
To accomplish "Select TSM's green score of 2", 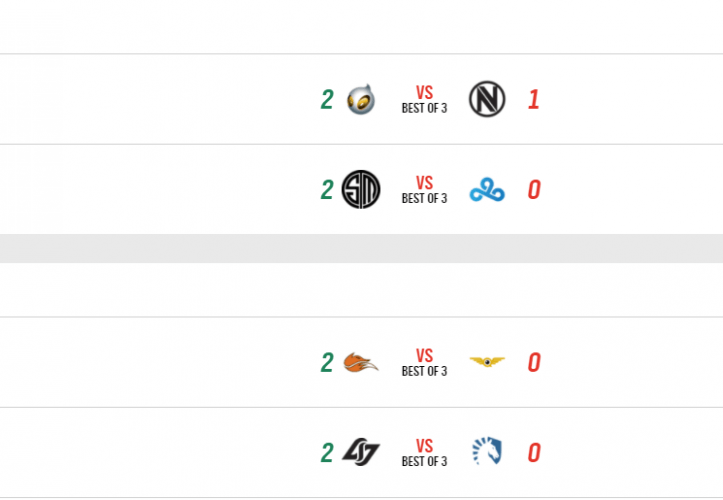I will pyautogui.click(x=327, y=189).
